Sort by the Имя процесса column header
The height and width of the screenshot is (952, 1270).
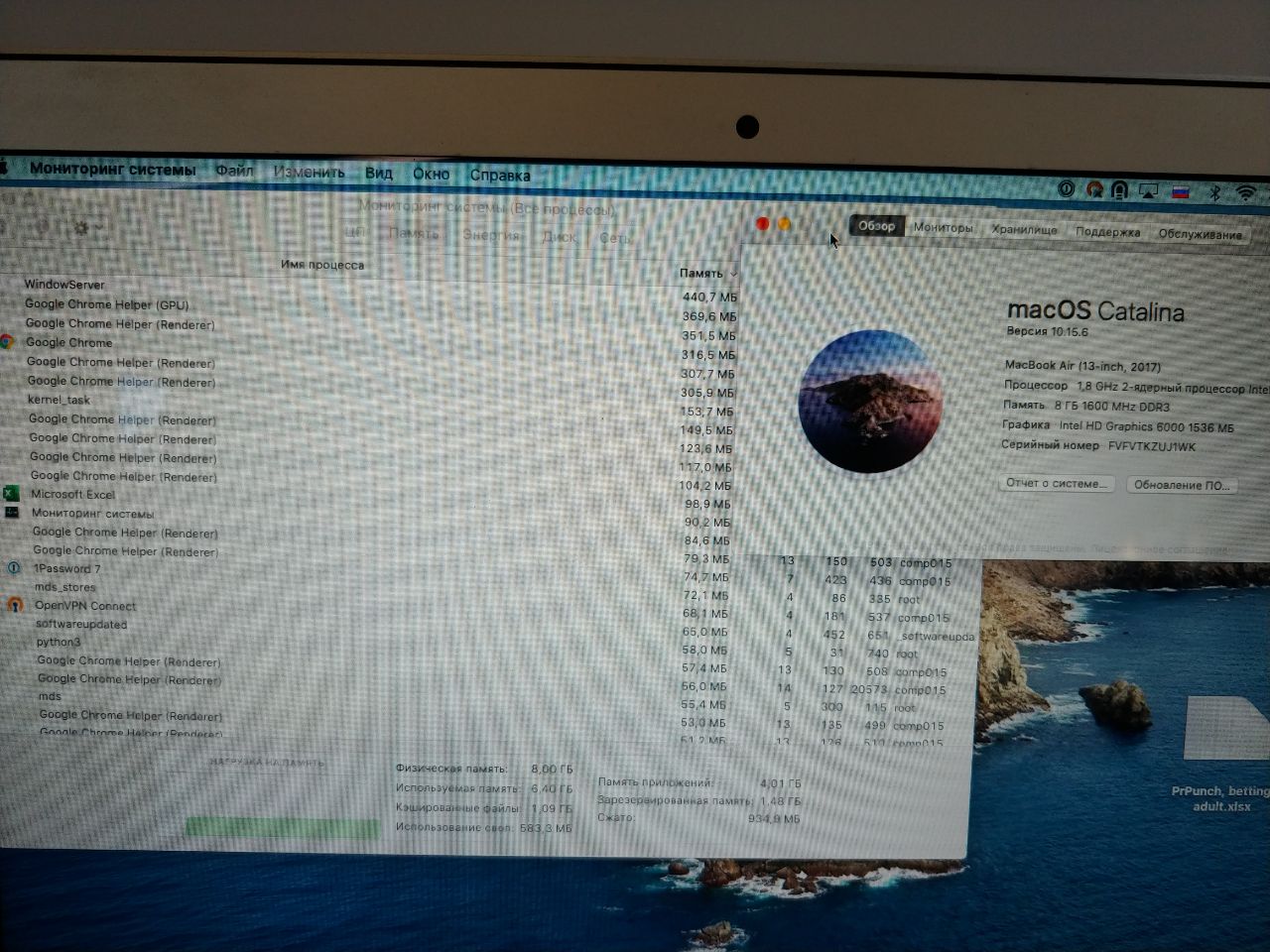click(x=321, y=265)
